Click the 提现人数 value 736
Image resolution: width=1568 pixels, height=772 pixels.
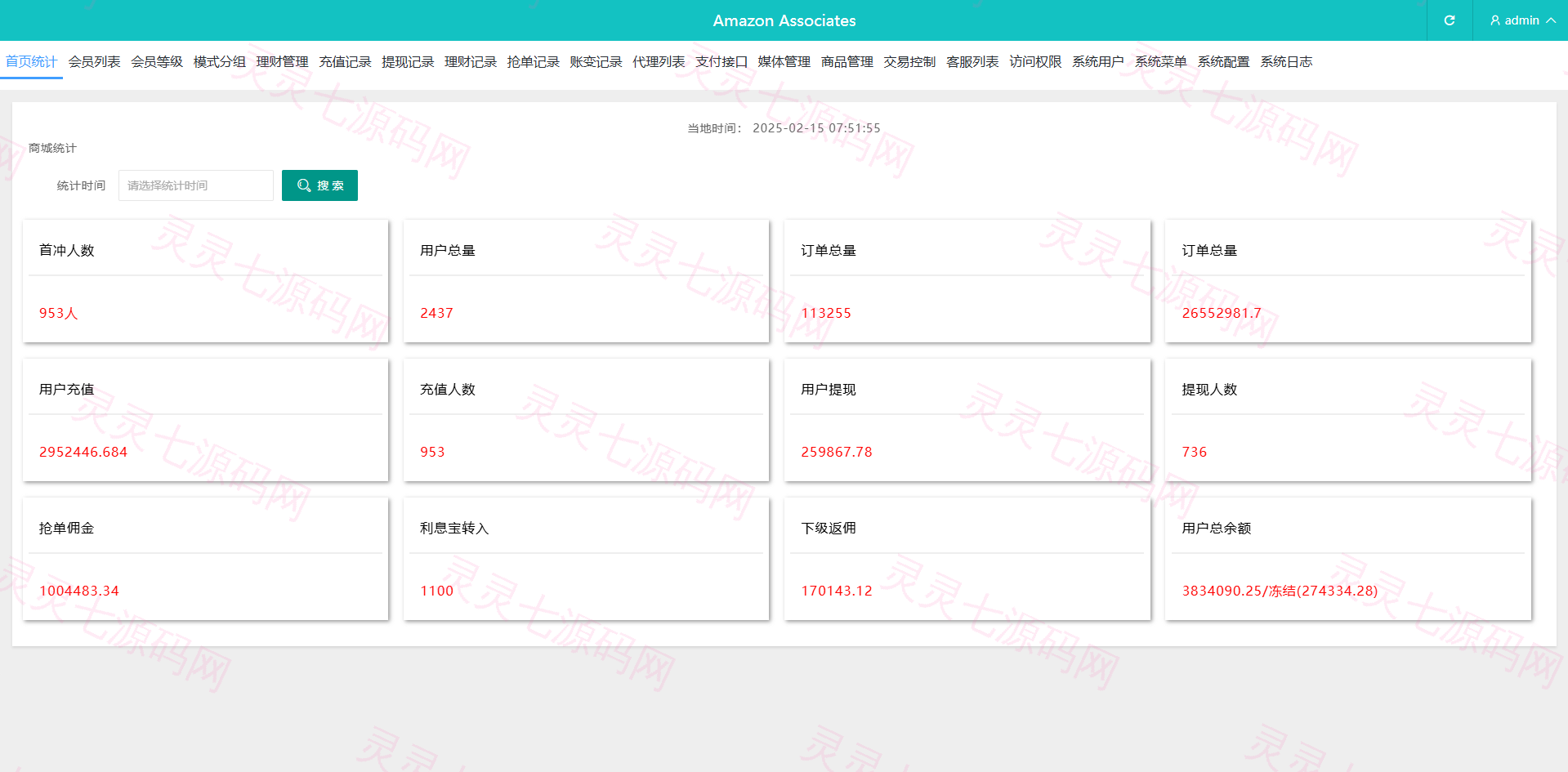tap(1195, 452)
